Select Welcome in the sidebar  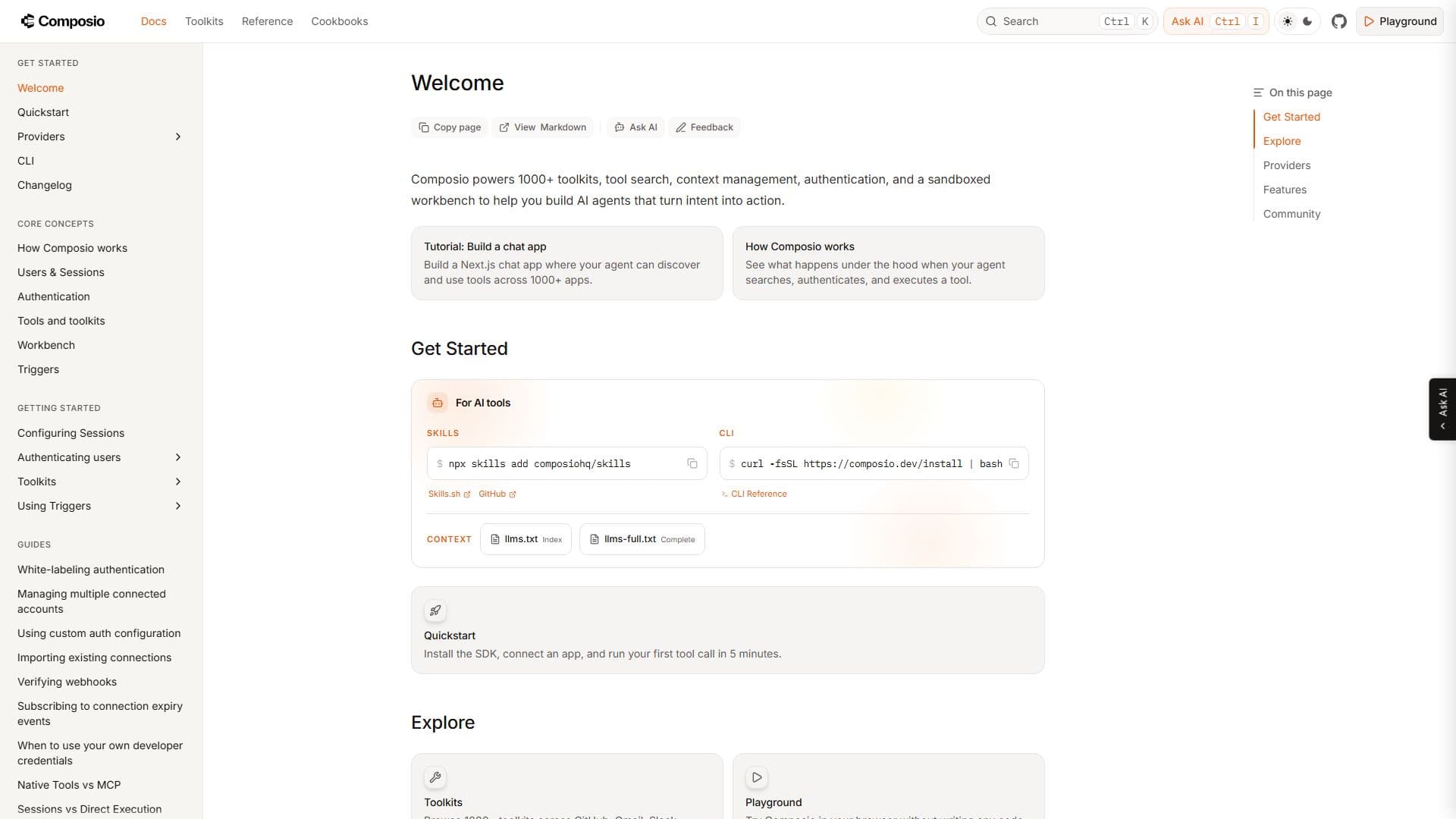(41, 88)
